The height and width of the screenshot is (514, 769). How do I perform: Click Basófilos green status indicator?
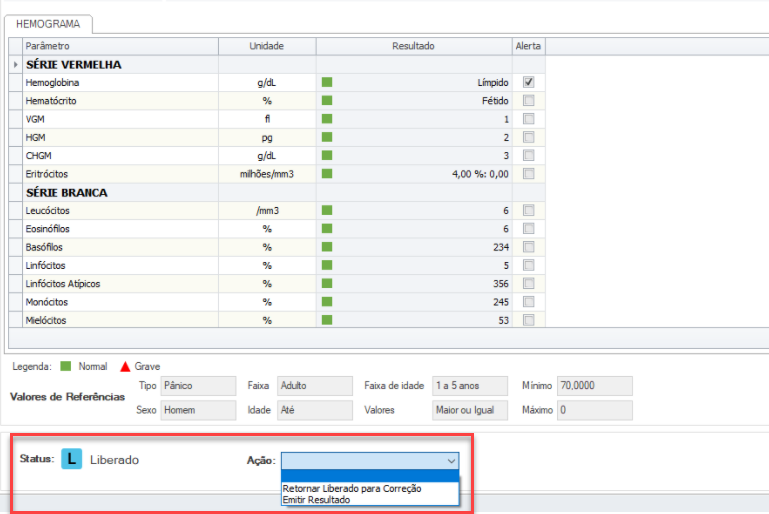pos(327,247)
